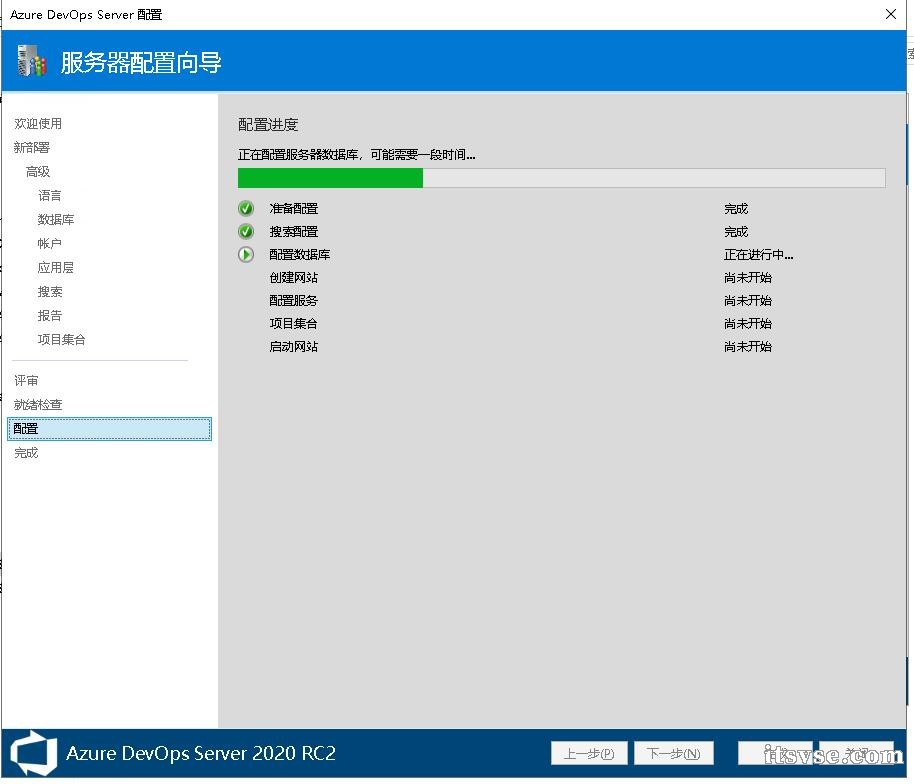The width and height of the screenshot is (914, 784).
Task: Click the 启动网站 progress item text
Action: 294,347
